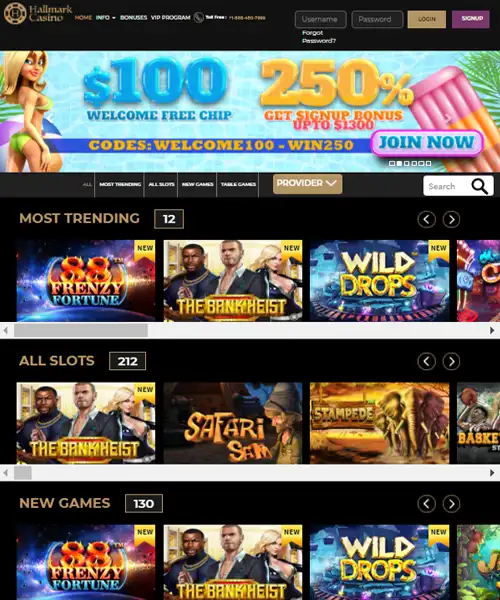Click the SIGNUP button
This screenshot has width=500, height=600.
coord(471,19)
